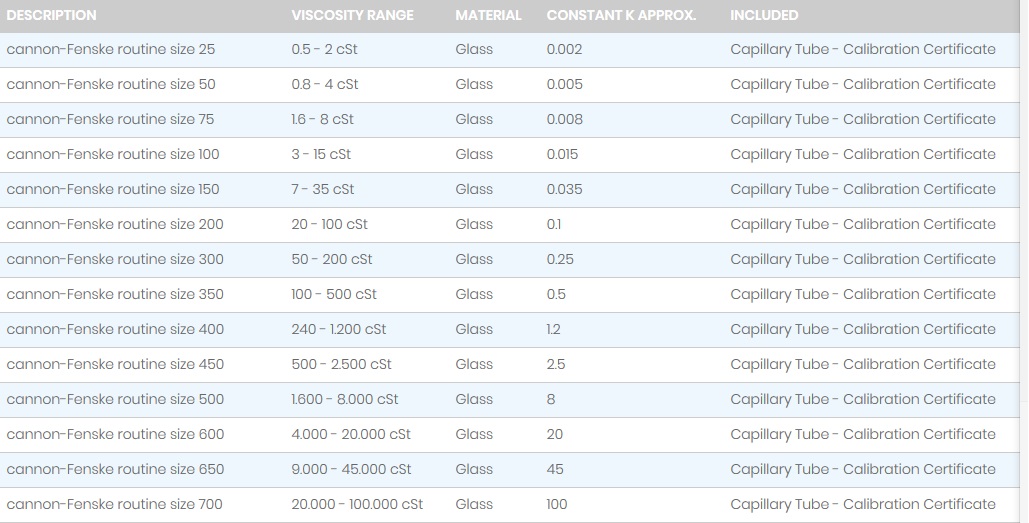Click the Glass material cell for size 600
The width and height of the screenshot is (1029, 523).
coord(474,435)
